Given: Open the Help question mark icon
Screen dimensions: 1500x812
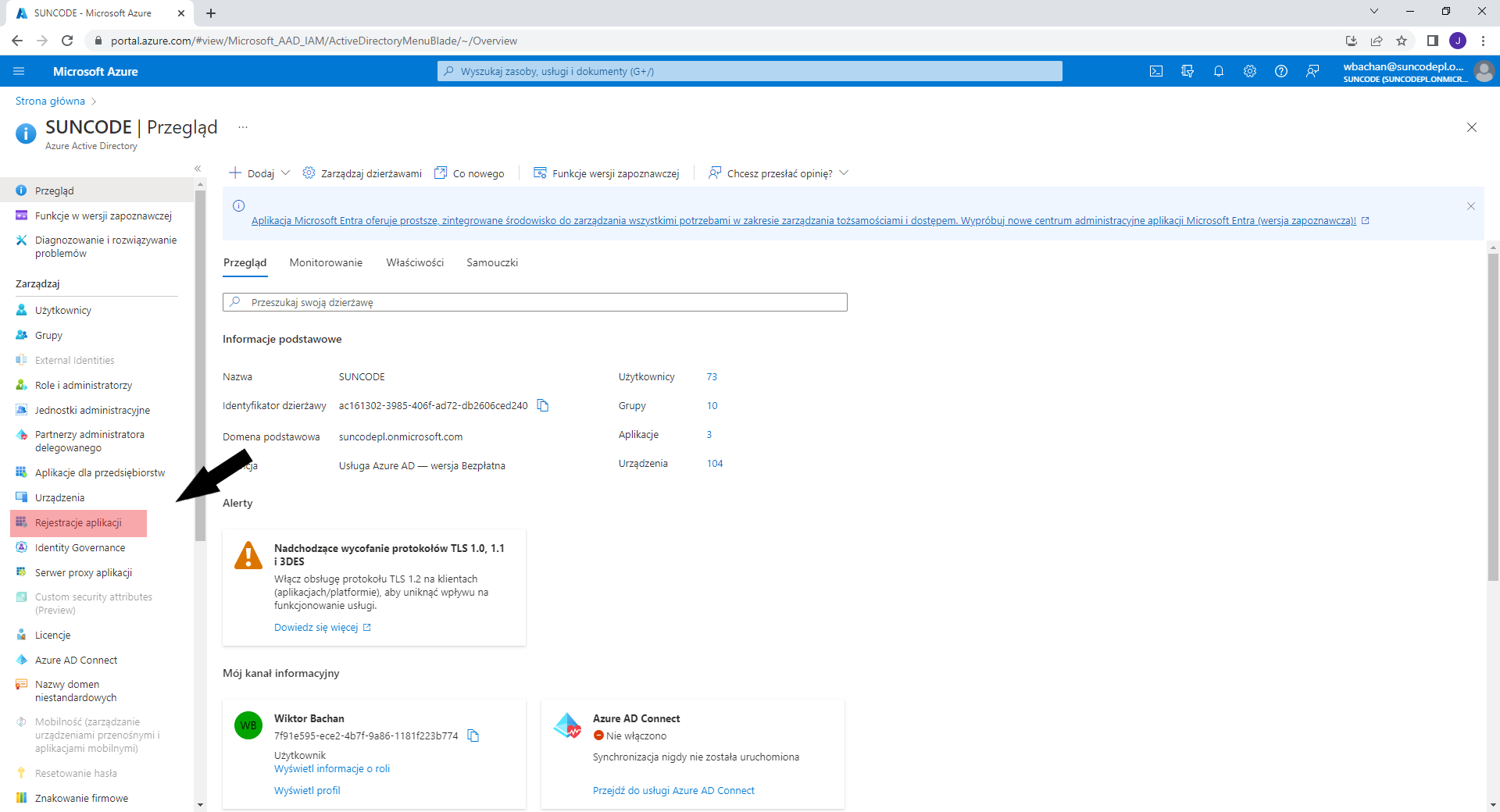Looking at the screenshot, I should click(1281, 71).
